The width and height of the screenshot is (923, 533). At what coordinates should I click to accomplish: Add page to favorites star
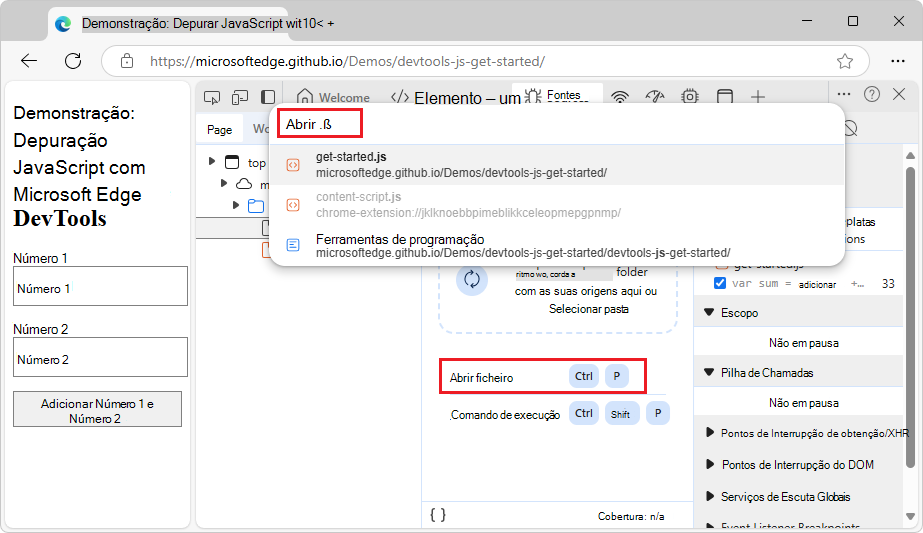coord(845,61)
